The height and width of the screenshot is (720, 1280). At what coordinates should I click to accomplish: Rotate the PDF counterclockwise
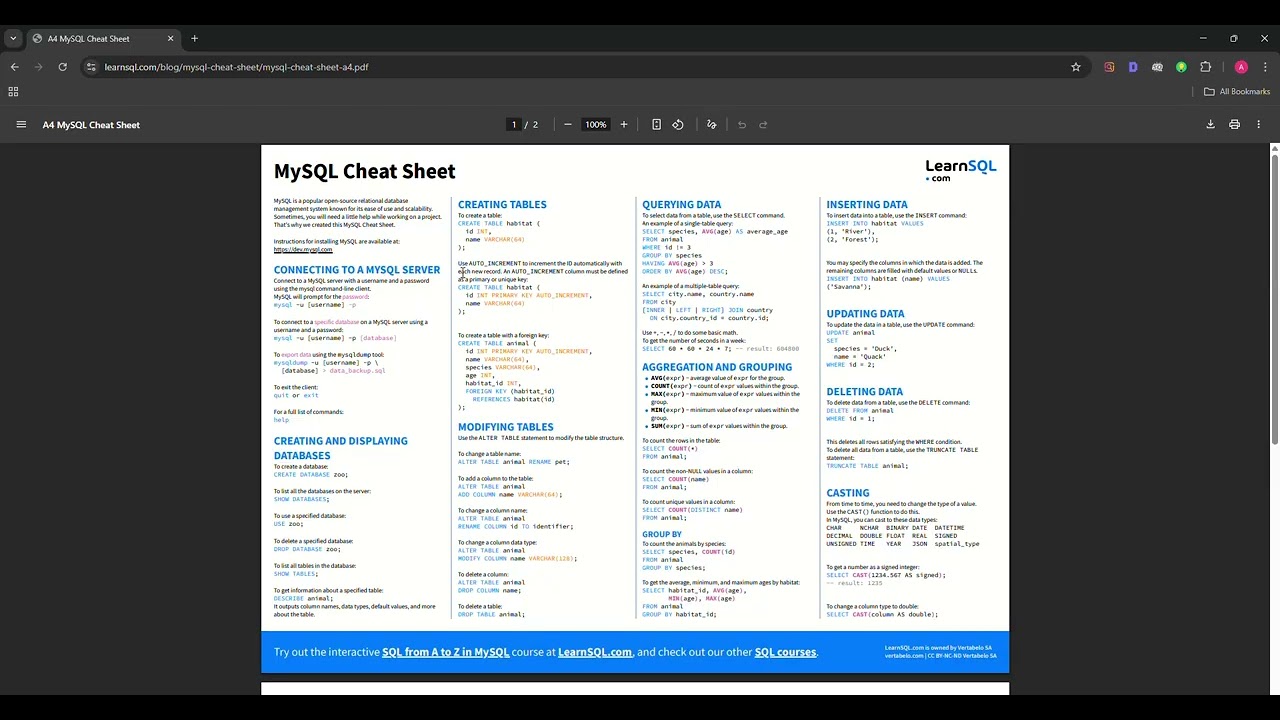(x=678, y=125)
